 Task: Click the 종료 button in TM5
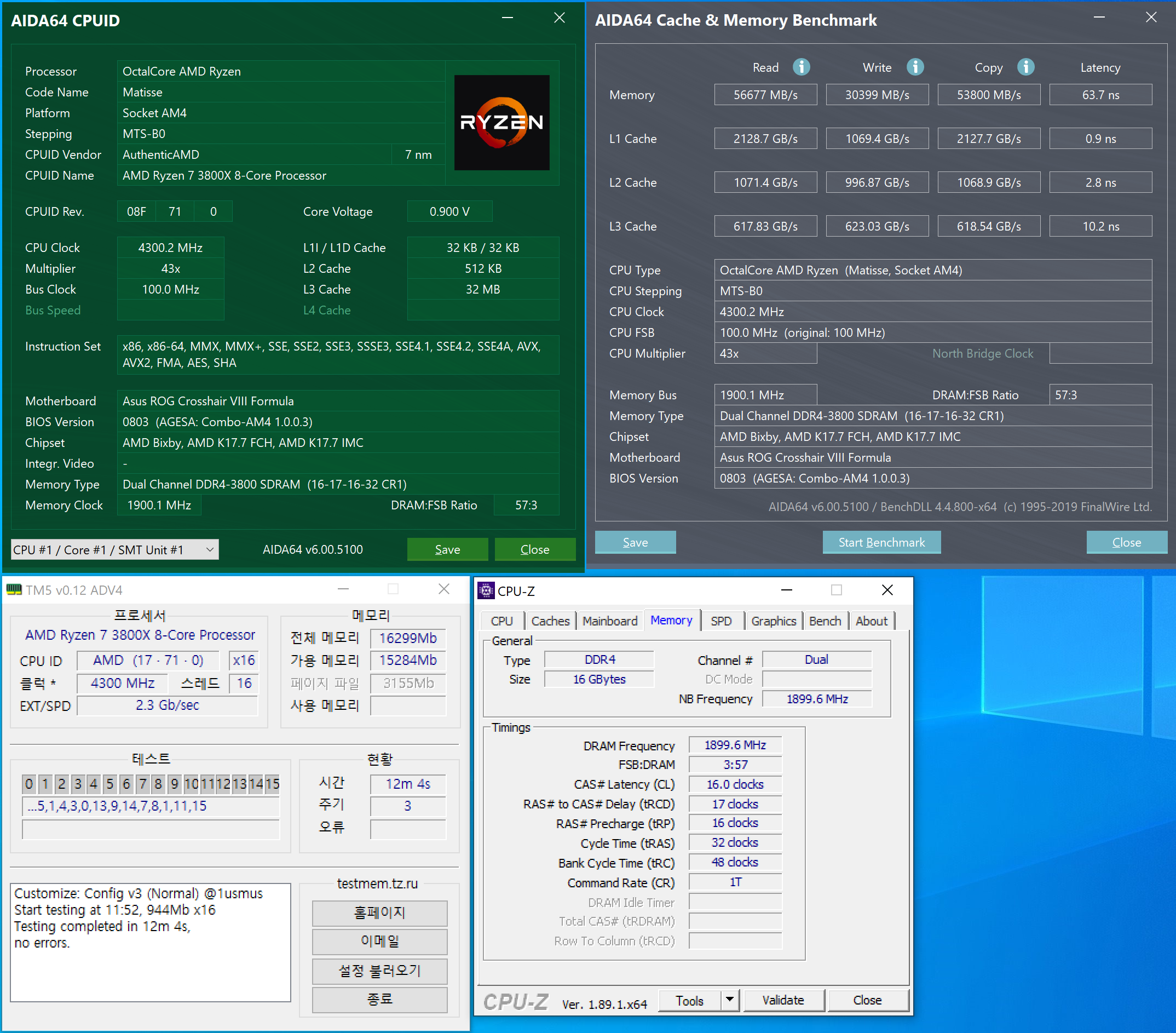[380, 1000]
